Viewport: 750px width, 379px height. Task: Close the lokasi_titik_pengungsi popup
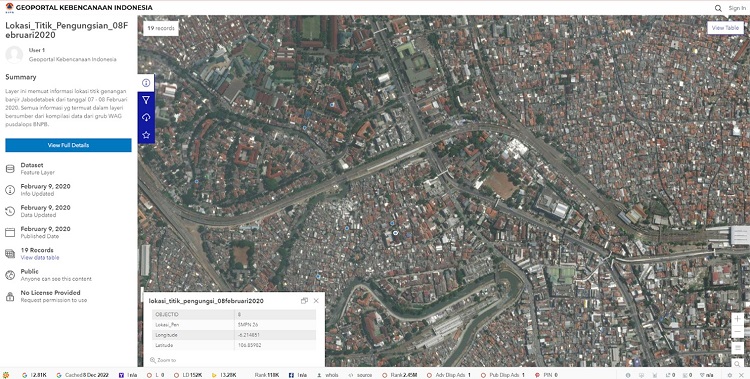316,301
